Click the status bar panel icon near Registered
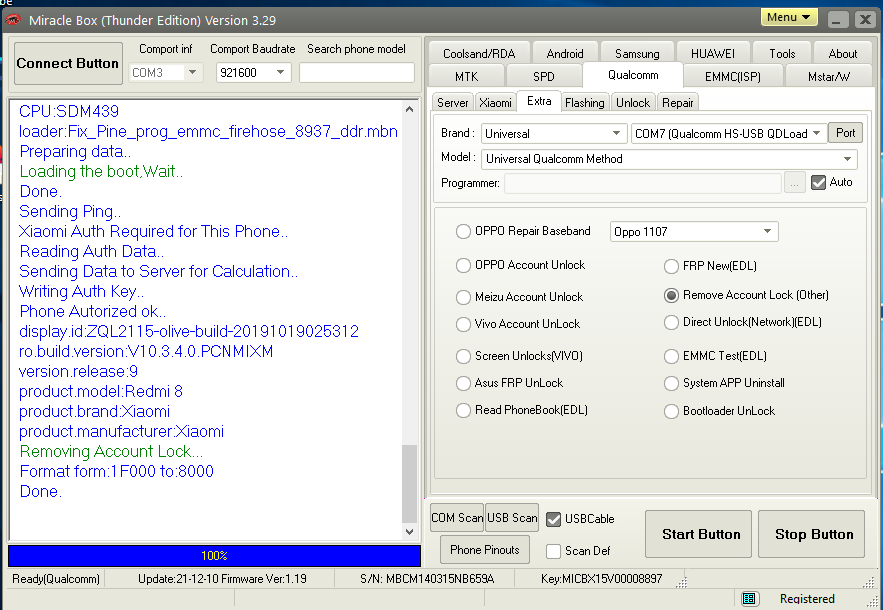 [748, 598]
